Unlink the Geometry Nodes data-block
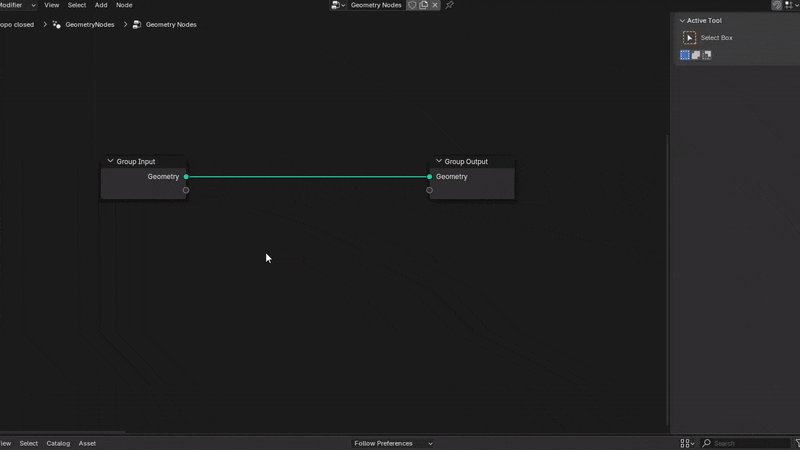This screenshot has width=800, height=450. click(435, 5)
